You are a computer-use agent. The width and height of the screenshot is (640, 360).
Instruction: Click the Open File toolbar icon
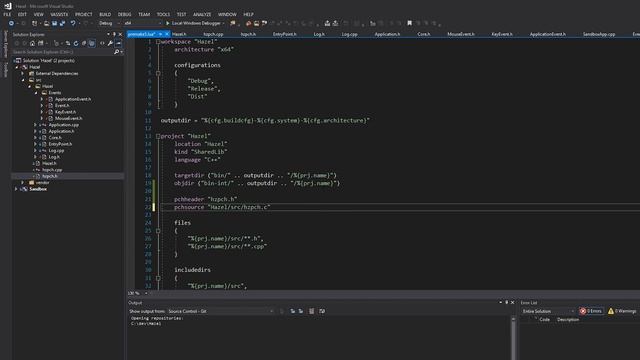click(x=47, y=23)
